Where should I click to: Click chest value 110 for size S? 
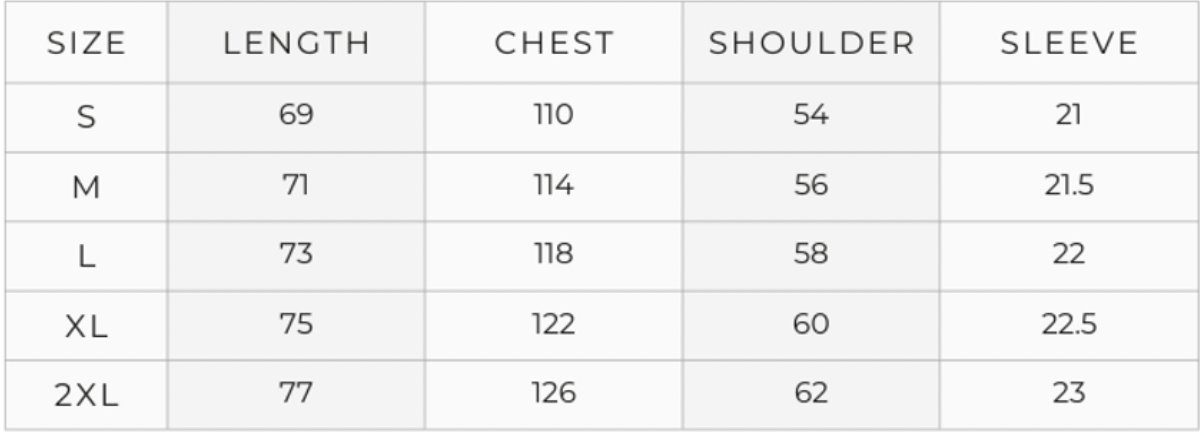coord(554,116)
